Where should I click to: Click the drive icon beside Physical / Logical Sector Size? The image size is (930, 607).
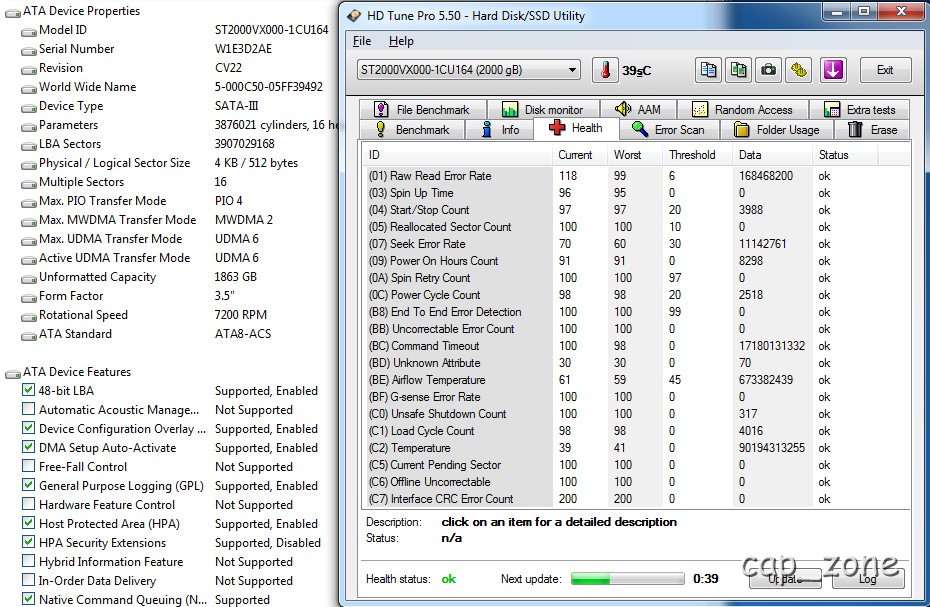[28, 164]
